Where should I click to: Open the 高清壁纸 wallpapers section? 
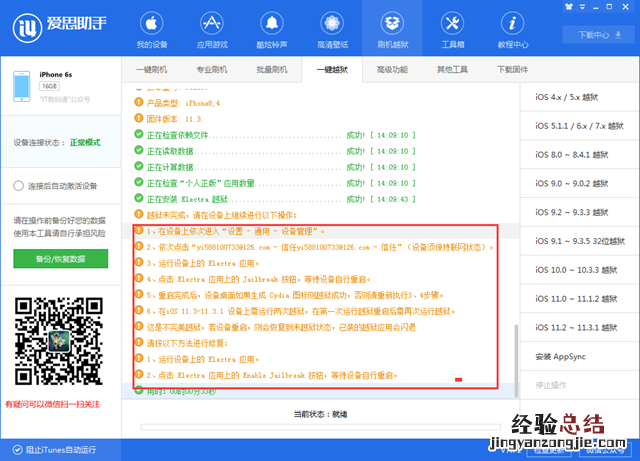332,30
